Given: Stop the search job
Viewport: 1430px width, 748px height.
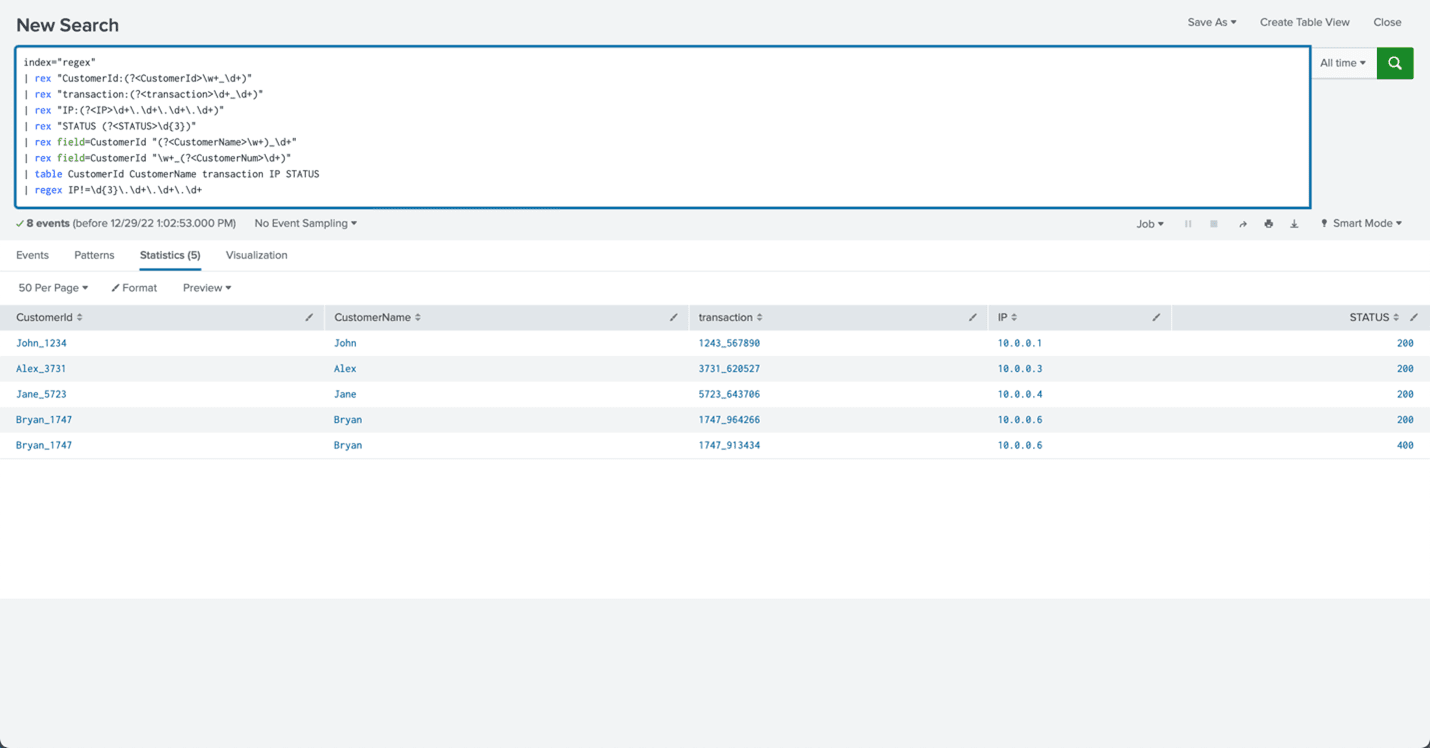Looking at the screenshot, I should pos(1214,224).
